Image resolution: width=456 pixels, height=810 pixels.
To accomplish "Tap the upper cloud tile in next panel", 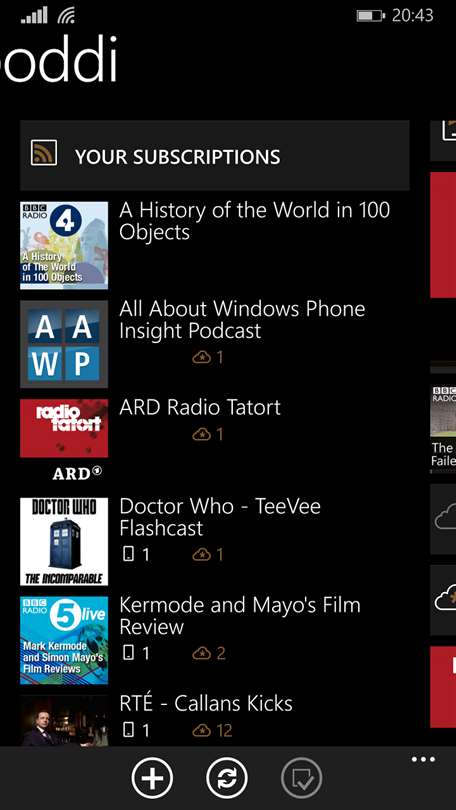I will (x=443, y=519).
